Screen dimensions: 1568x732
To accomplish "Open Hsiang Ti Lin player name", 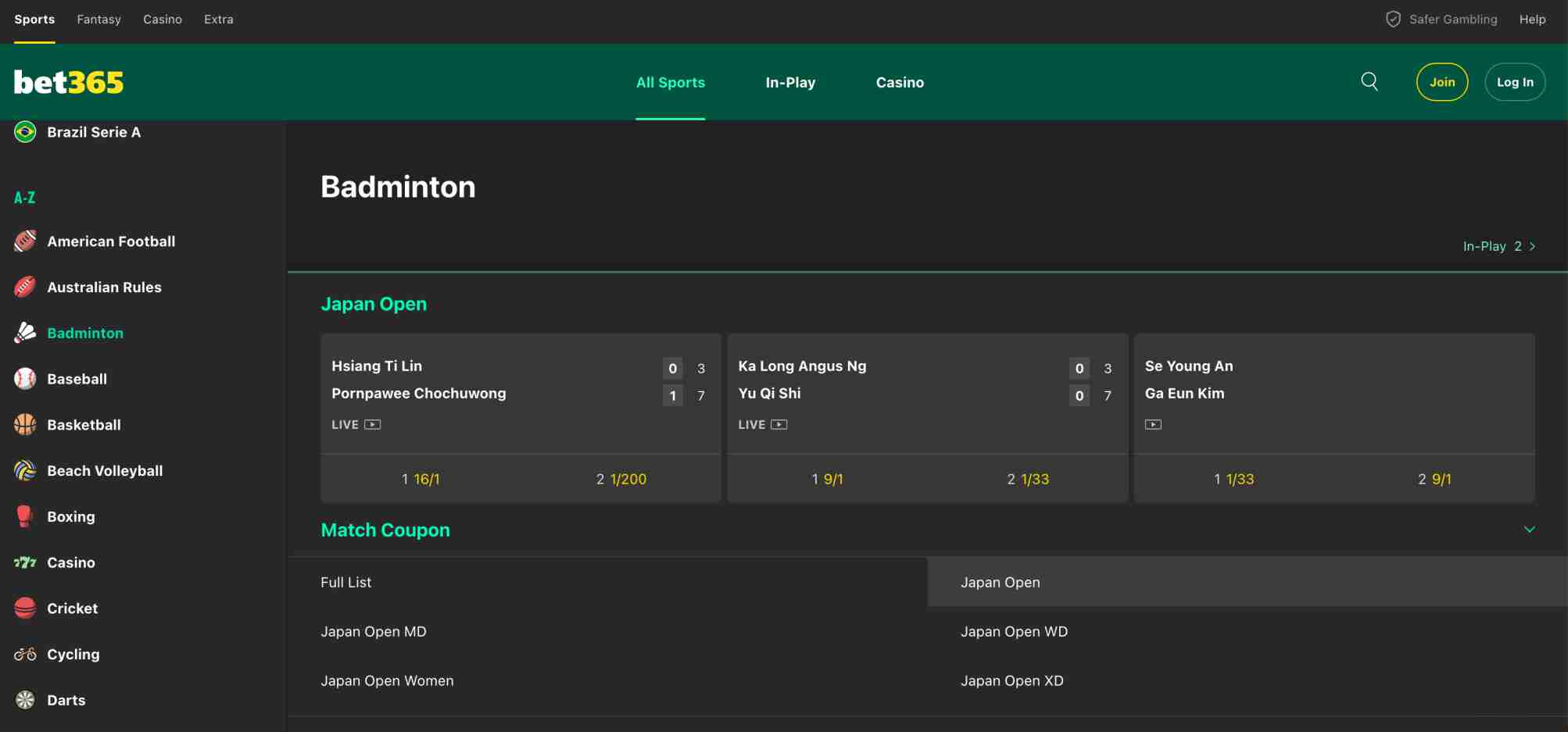I will (377, 366).
